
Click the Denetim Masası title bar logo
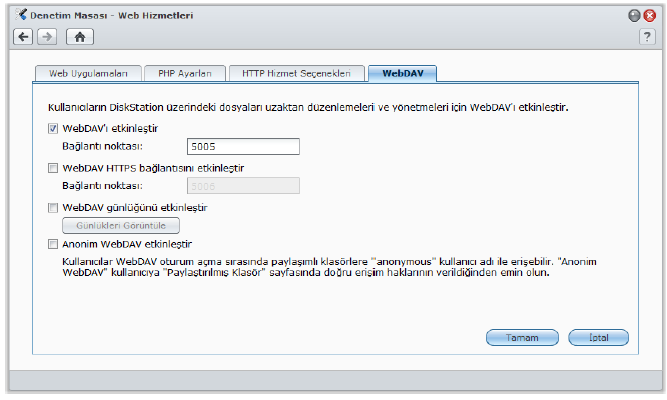point(21,15)
